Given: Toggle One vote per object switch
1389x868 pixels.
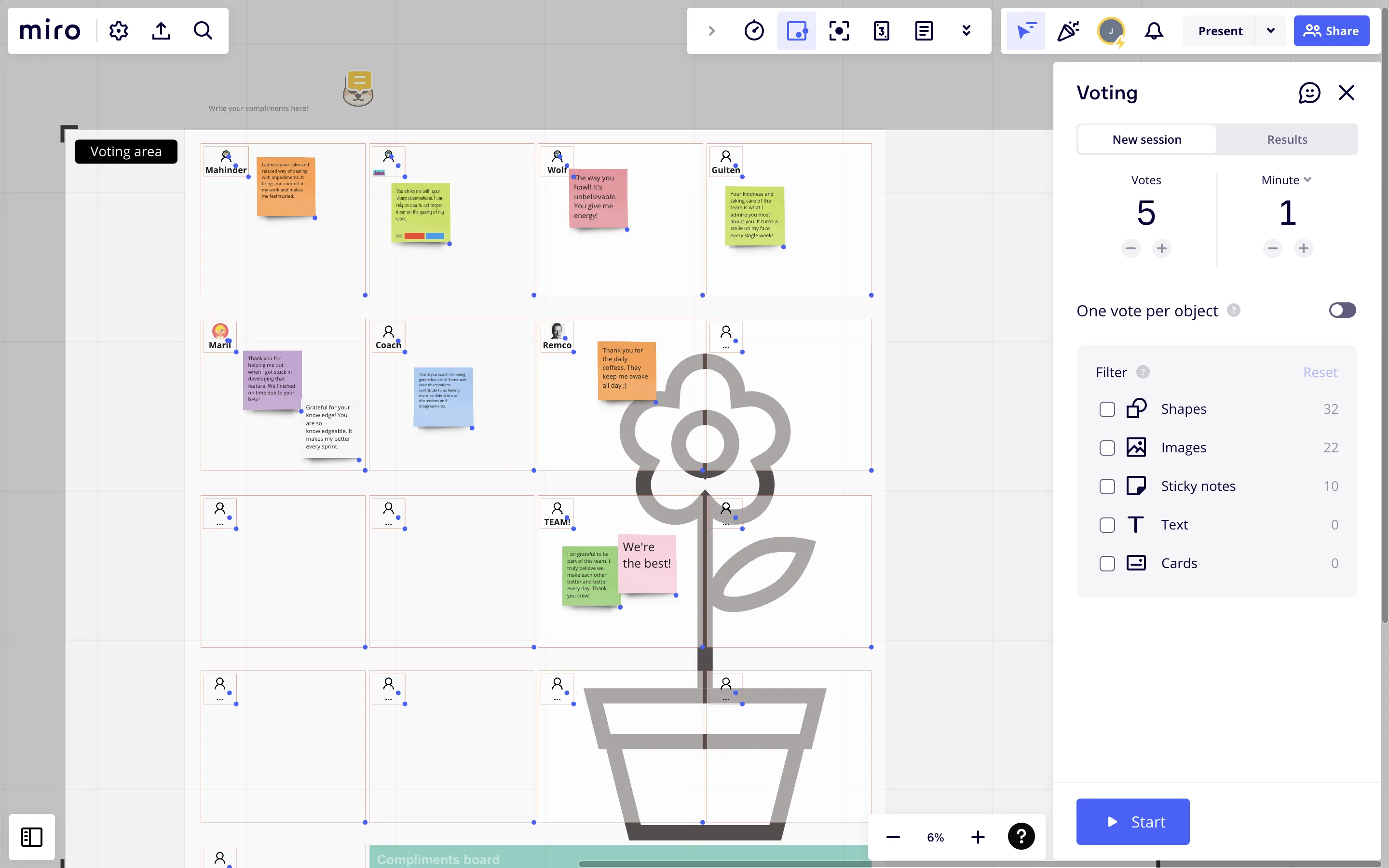Looking at the screenshot, I should pos(1342,311).
